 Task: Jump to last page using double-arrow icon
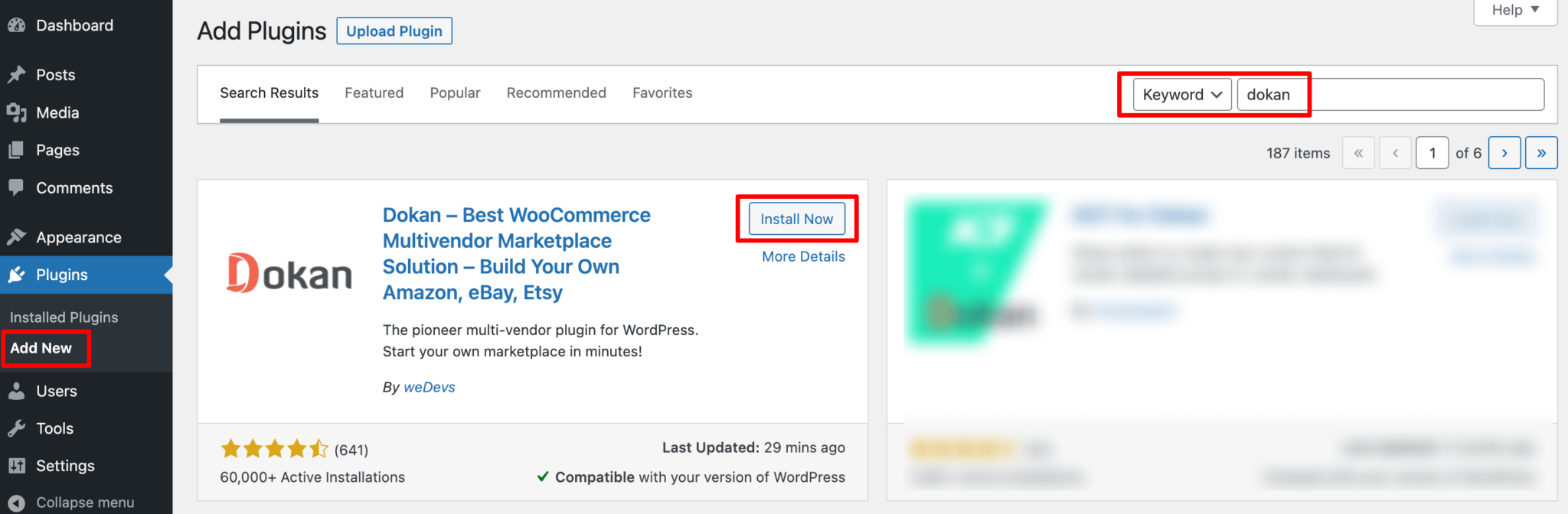[x=1541, y=152]
